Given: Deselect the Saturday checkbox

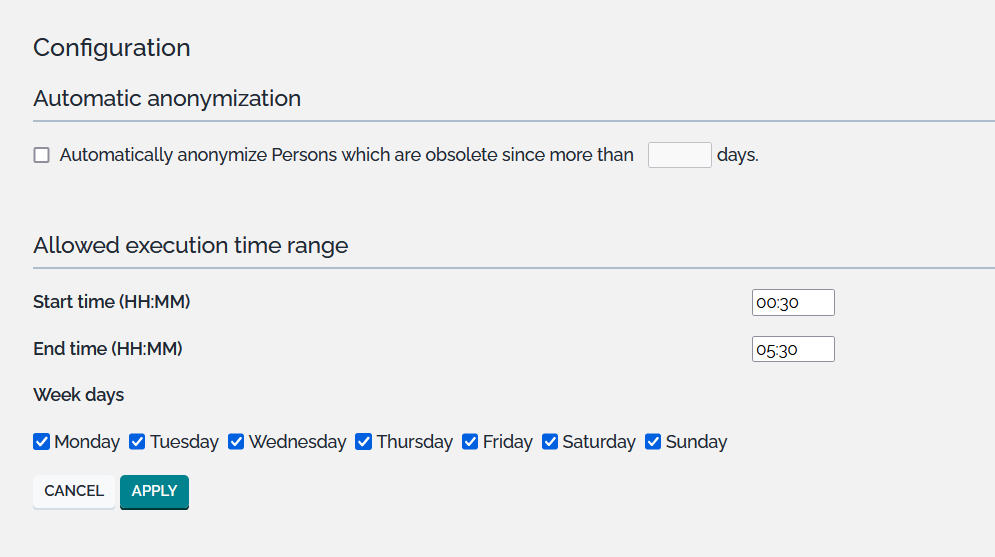Looking at the screenshot, I should point(550,442).
